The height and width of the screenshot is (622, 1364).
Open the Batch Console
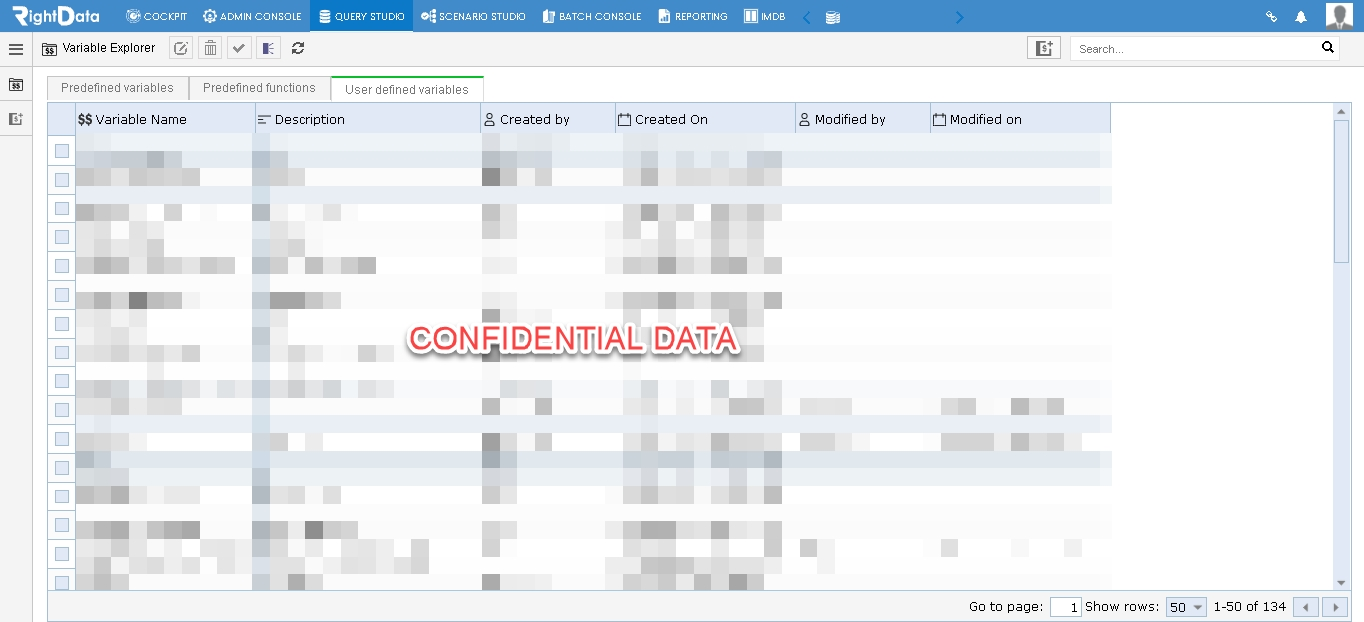592,16
